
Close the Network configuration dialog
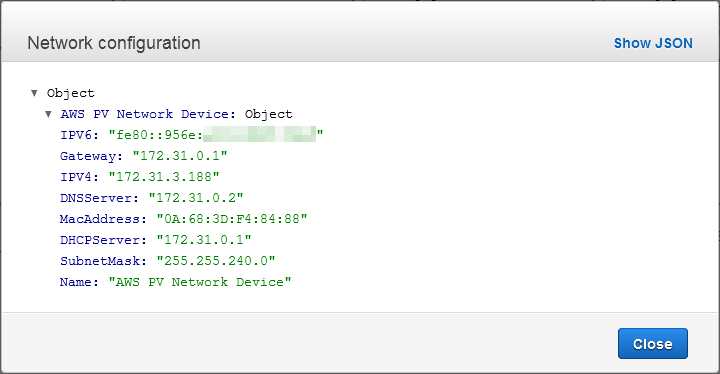[652, 344]
